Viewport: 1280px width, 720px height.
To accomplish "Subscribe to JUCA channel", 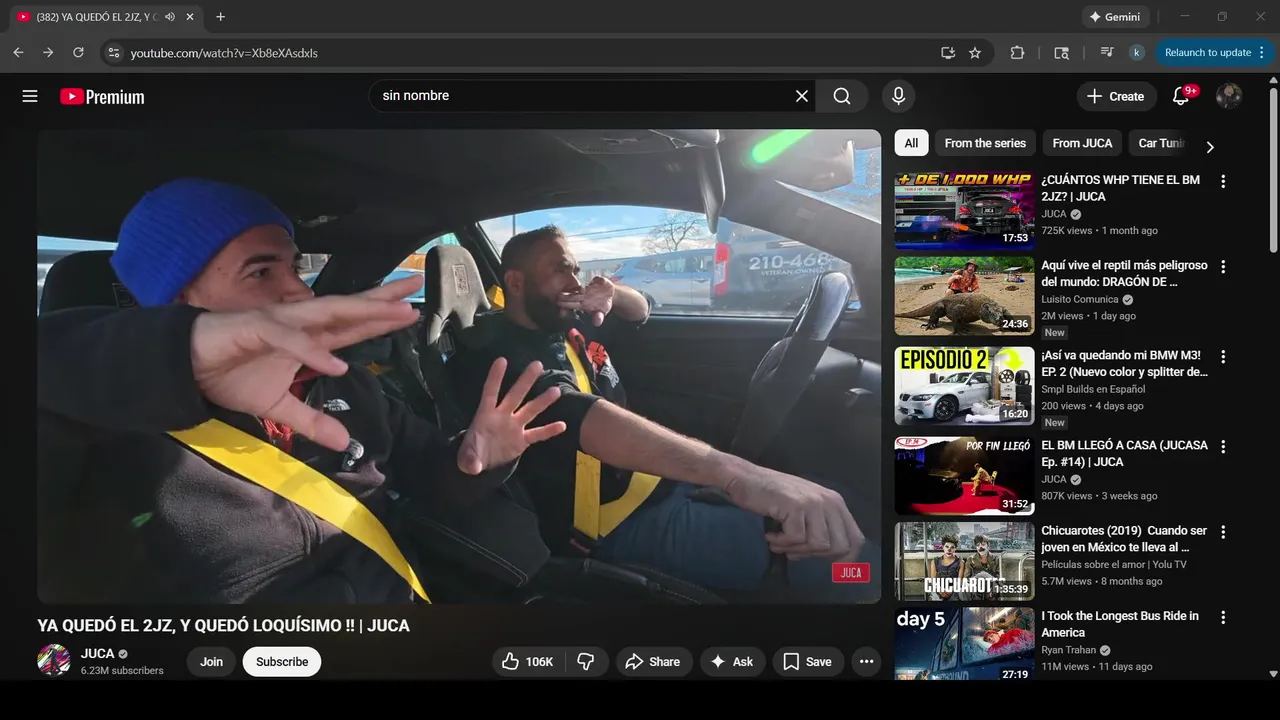I will coord(282,661).
